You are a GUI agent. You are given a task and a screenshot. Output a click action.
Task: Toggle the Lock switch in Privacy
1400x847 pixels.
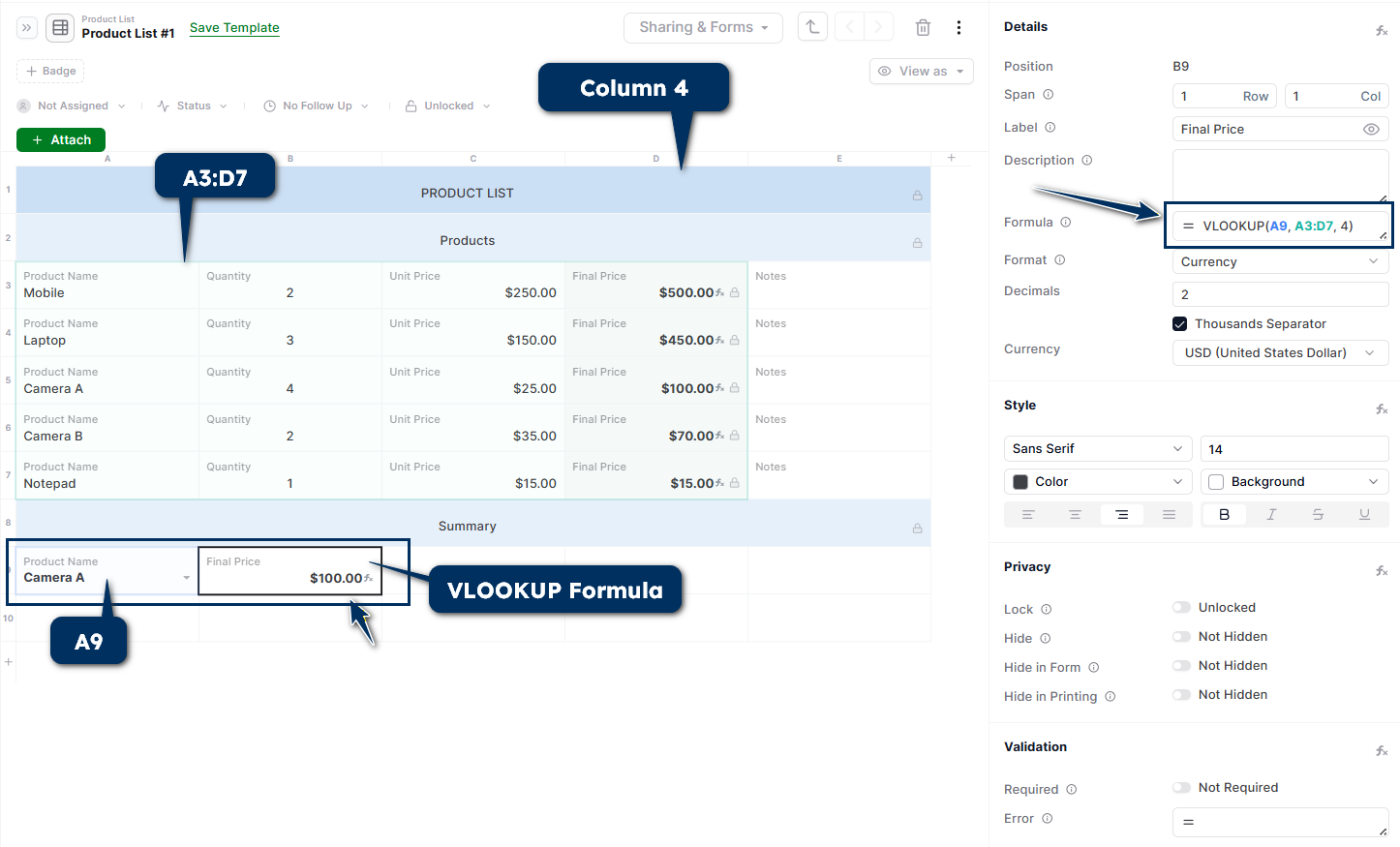pos(1181,608)
